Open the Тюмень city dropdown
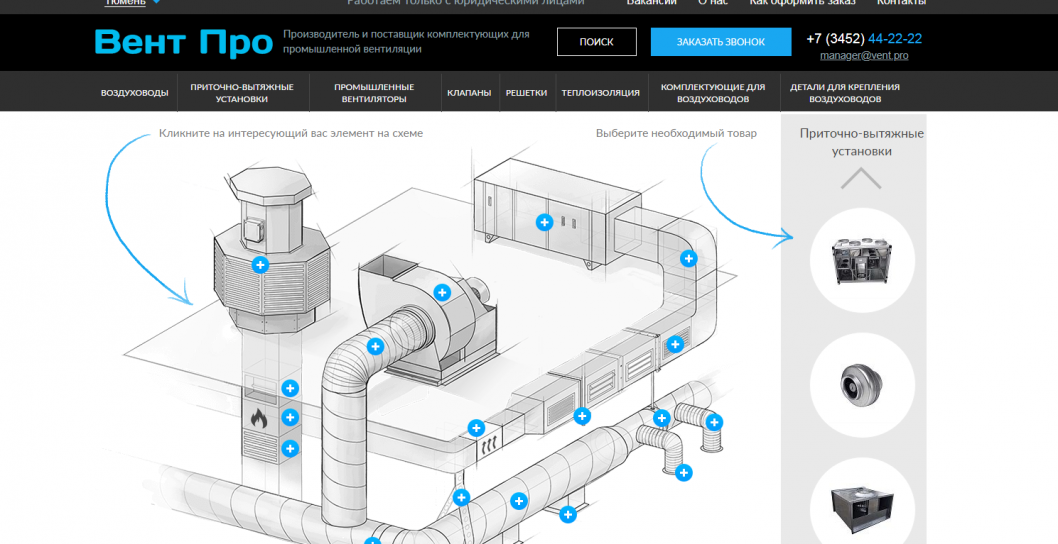 [x=132, y=3]
